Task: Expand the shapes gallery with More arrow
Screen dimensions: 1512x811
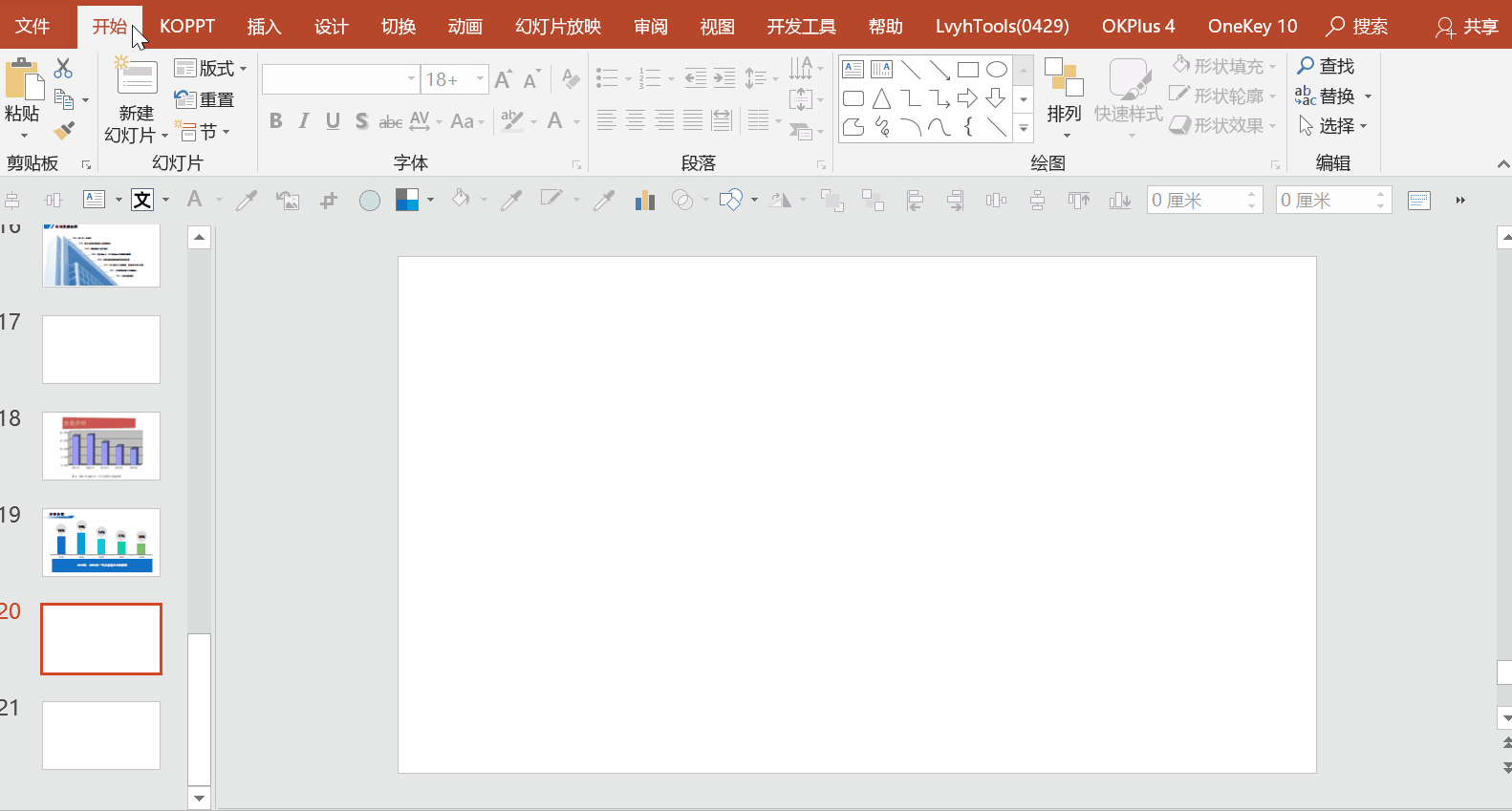Action: click(x=1023, y=128)
